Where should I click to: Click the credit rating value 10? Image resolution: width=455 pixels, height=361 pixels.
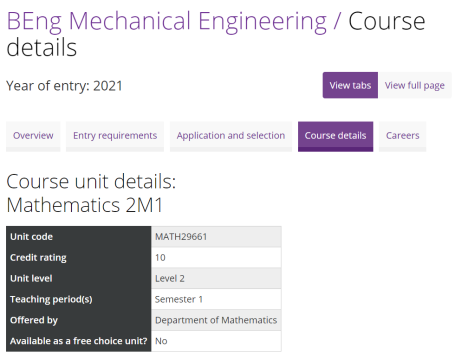click(x=216, y=257)
